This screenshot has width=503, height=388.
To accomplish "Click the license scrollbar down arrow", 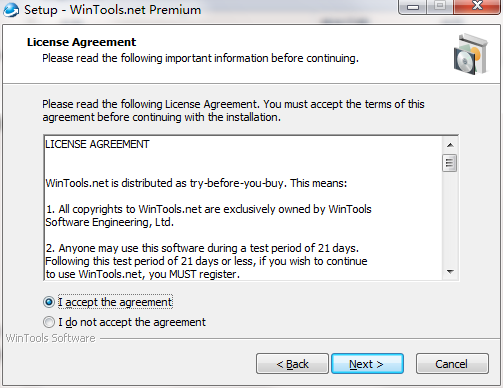I will (x=450, y=272).
